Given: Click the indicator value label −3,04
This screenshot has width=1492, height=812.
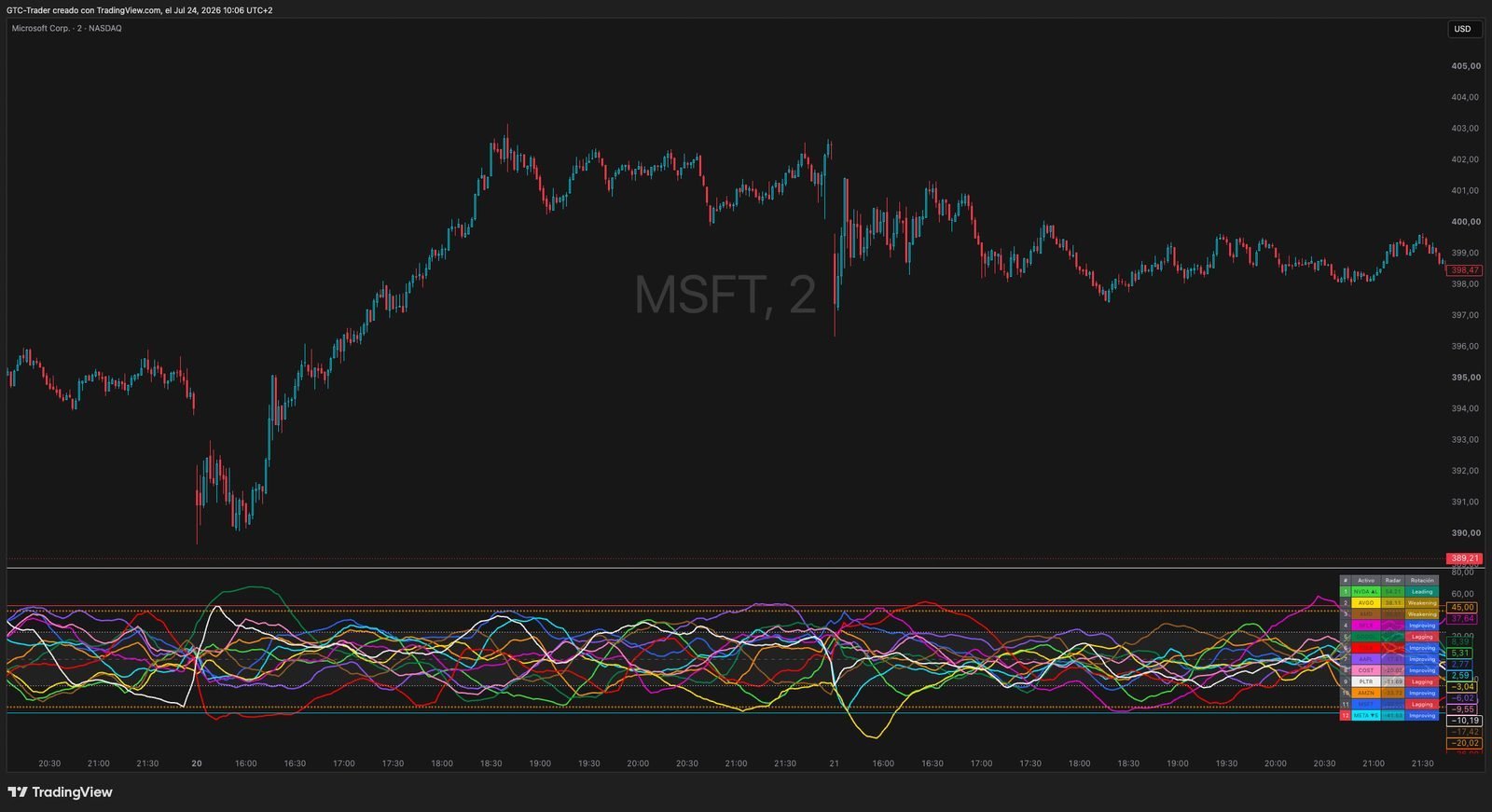Looking at the screenshot, I should (1462, 687).
